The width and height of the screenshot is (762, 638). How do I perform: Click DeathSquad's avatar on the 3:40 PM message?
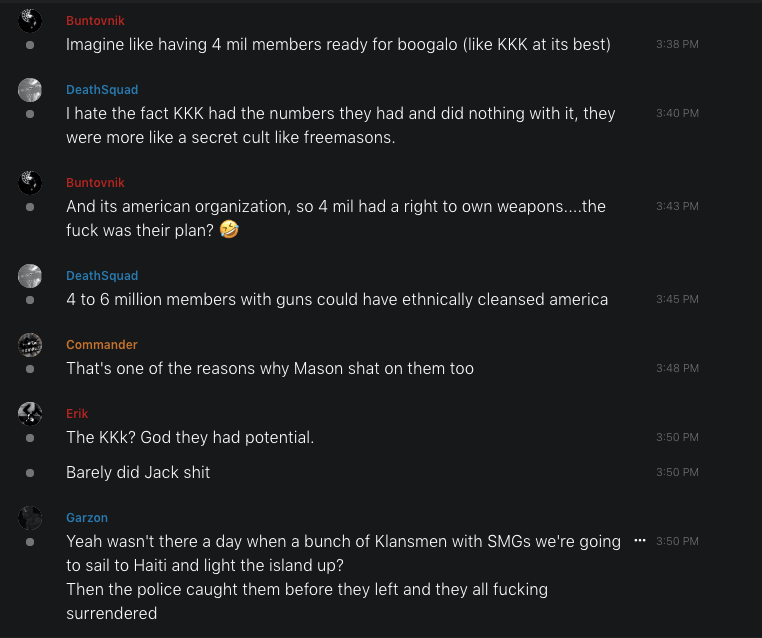30,89
